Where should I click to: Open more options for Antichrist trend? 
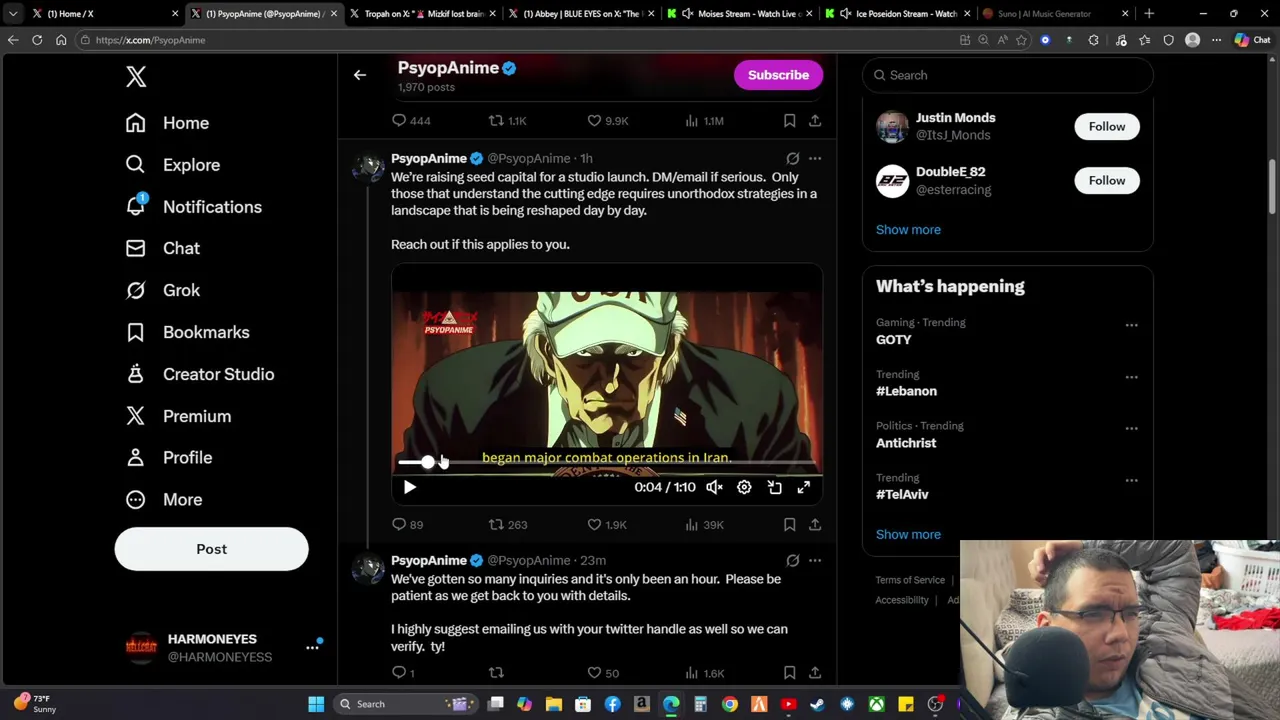1131,428
